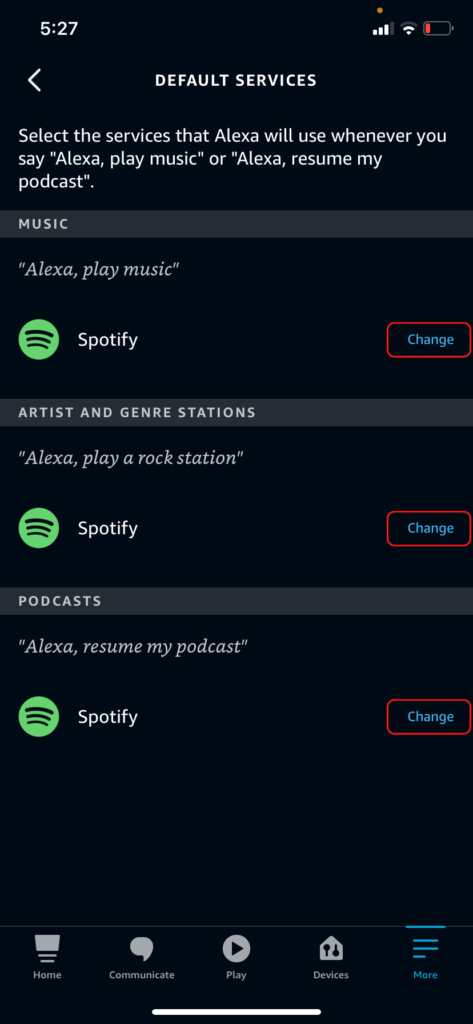This screenshot has height=1024, width=473.
Task: Tap the Wi-Fi status icon
Action: 409,29
